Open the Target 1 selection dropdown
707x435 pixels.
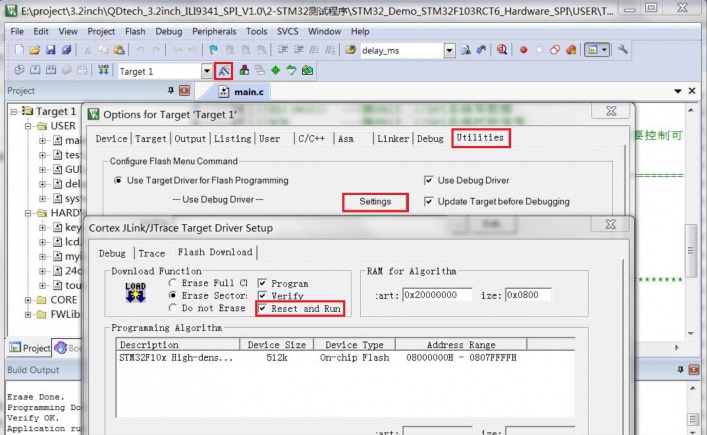[207, 71]
